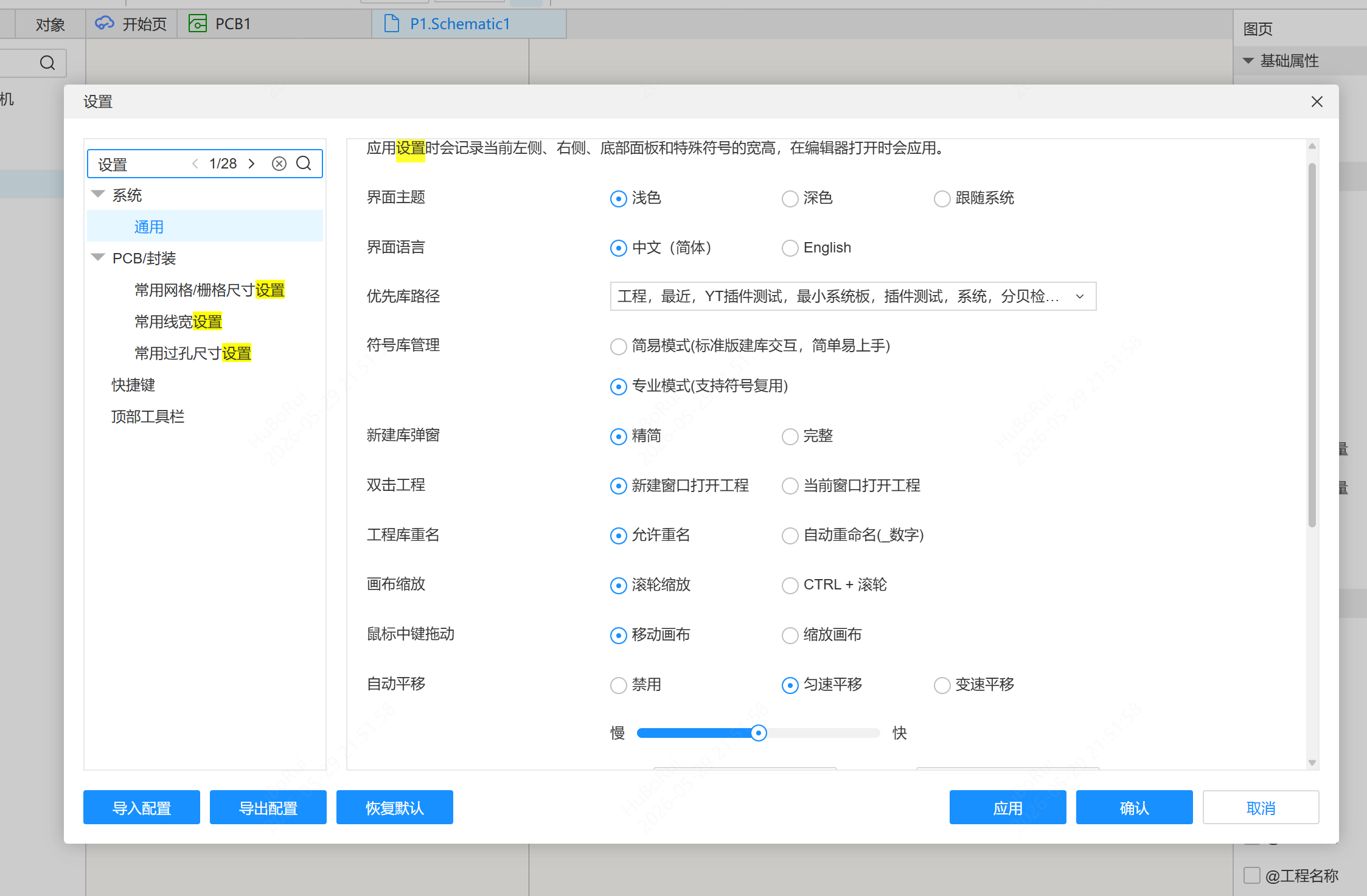Click the search icon in left panel behind dialog
Image resolution: width=1367 pixels, height=896 pixels.
47,63
